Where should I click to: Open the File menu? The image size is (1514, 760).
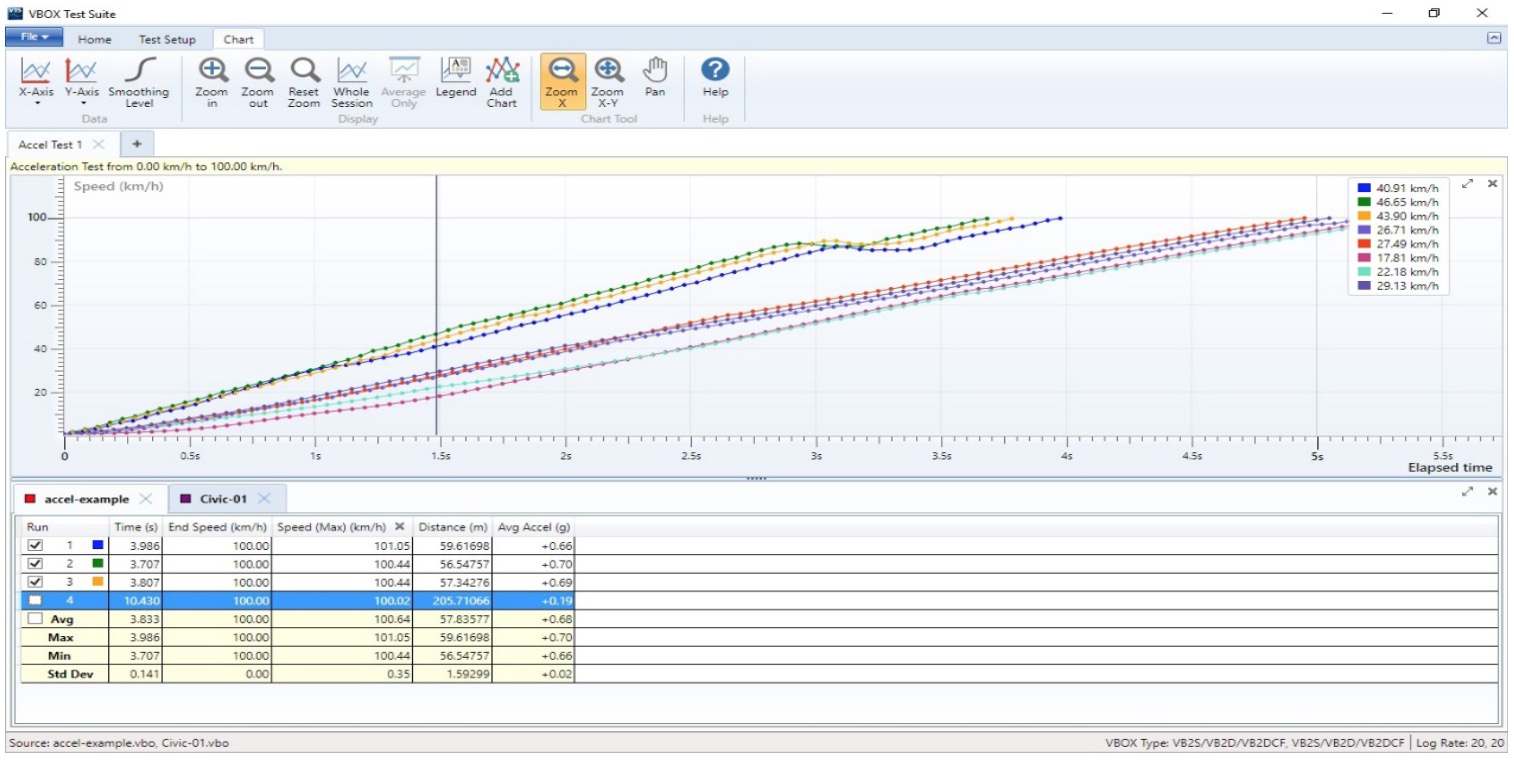coord(34,37)
